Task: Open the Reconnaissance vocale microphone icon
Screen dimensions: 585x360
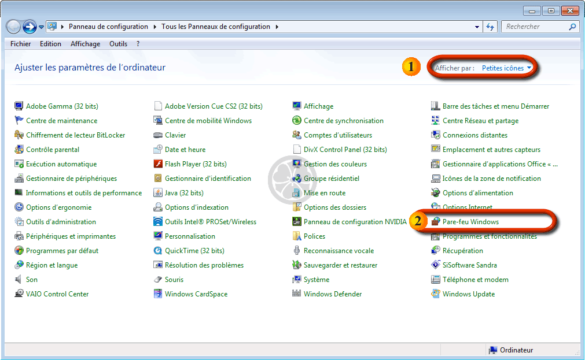Action: click(x=297, y=251)
